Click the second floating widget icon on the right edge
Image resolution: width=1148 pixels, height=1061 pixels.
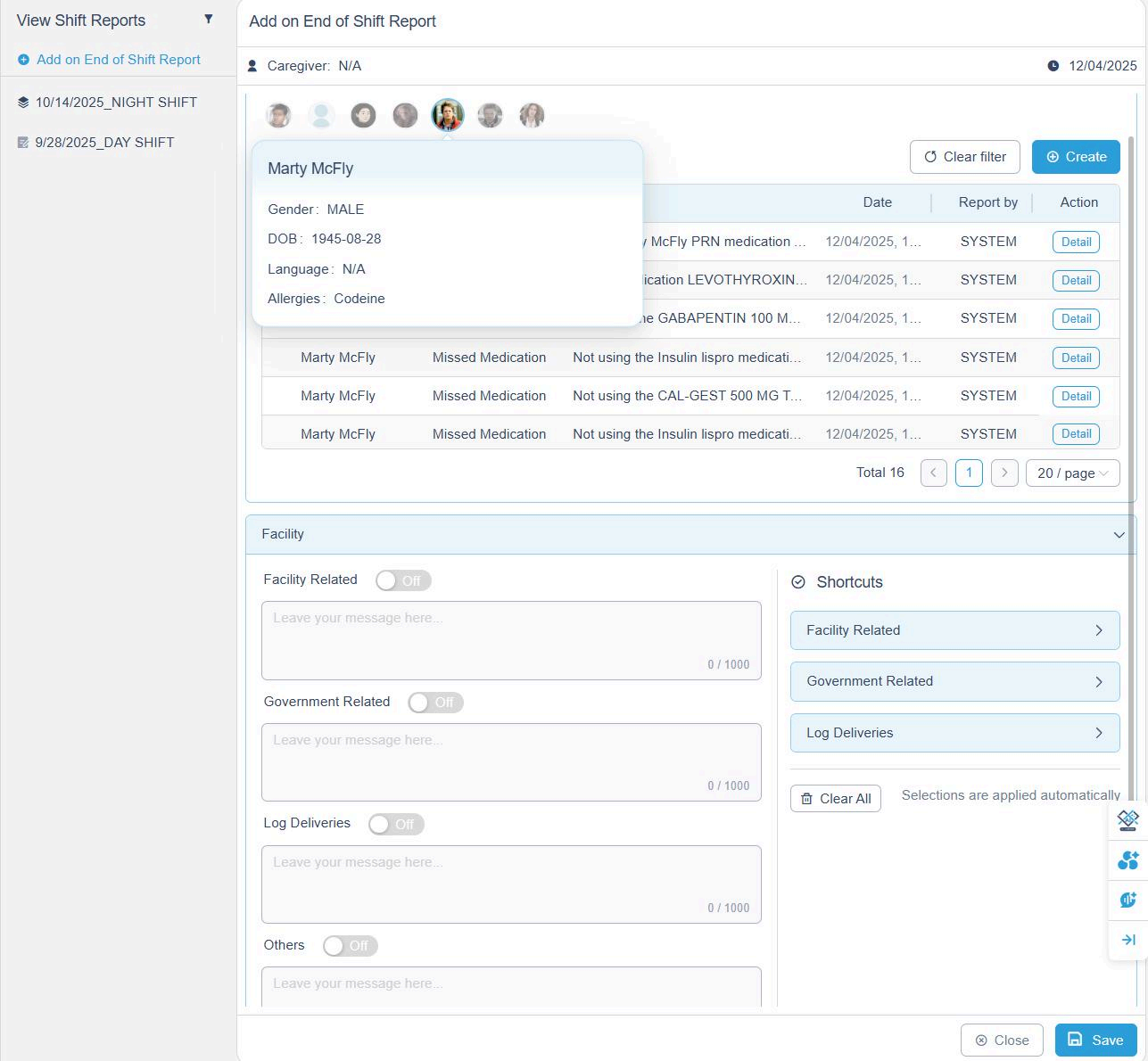point(1127,860)
